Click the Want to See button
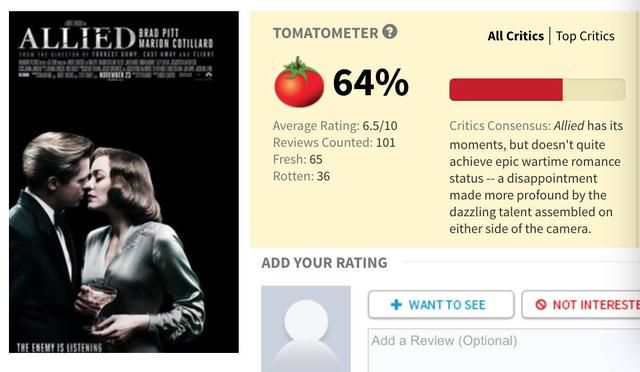Viewport: 640px width, 372px height. point(441,305)
